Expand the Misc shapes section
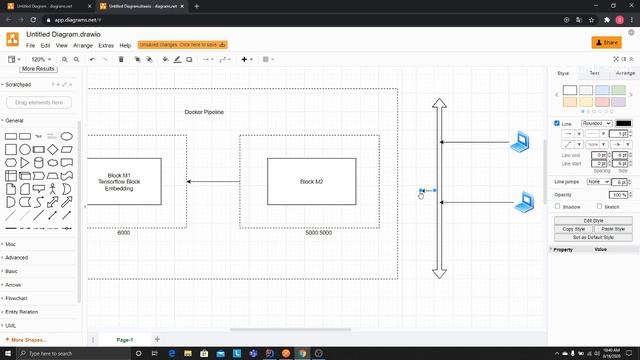Screen dimensions: 640x360 click(x=9, y=244)
